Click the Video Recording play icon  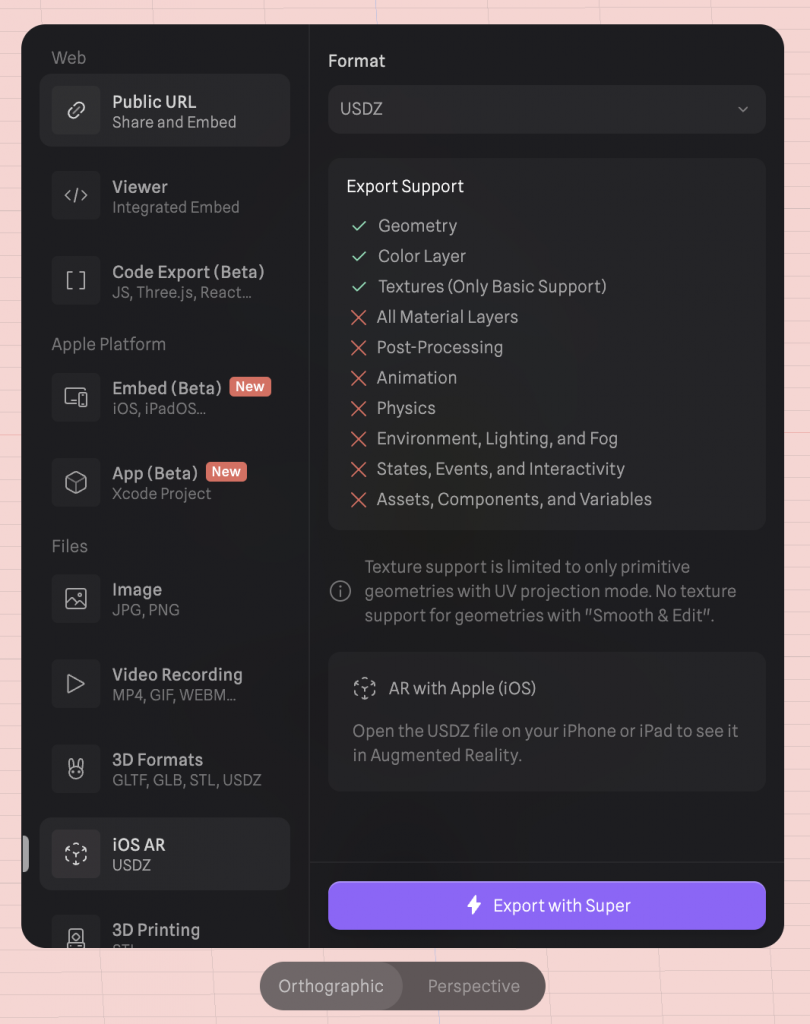[76, 684]
